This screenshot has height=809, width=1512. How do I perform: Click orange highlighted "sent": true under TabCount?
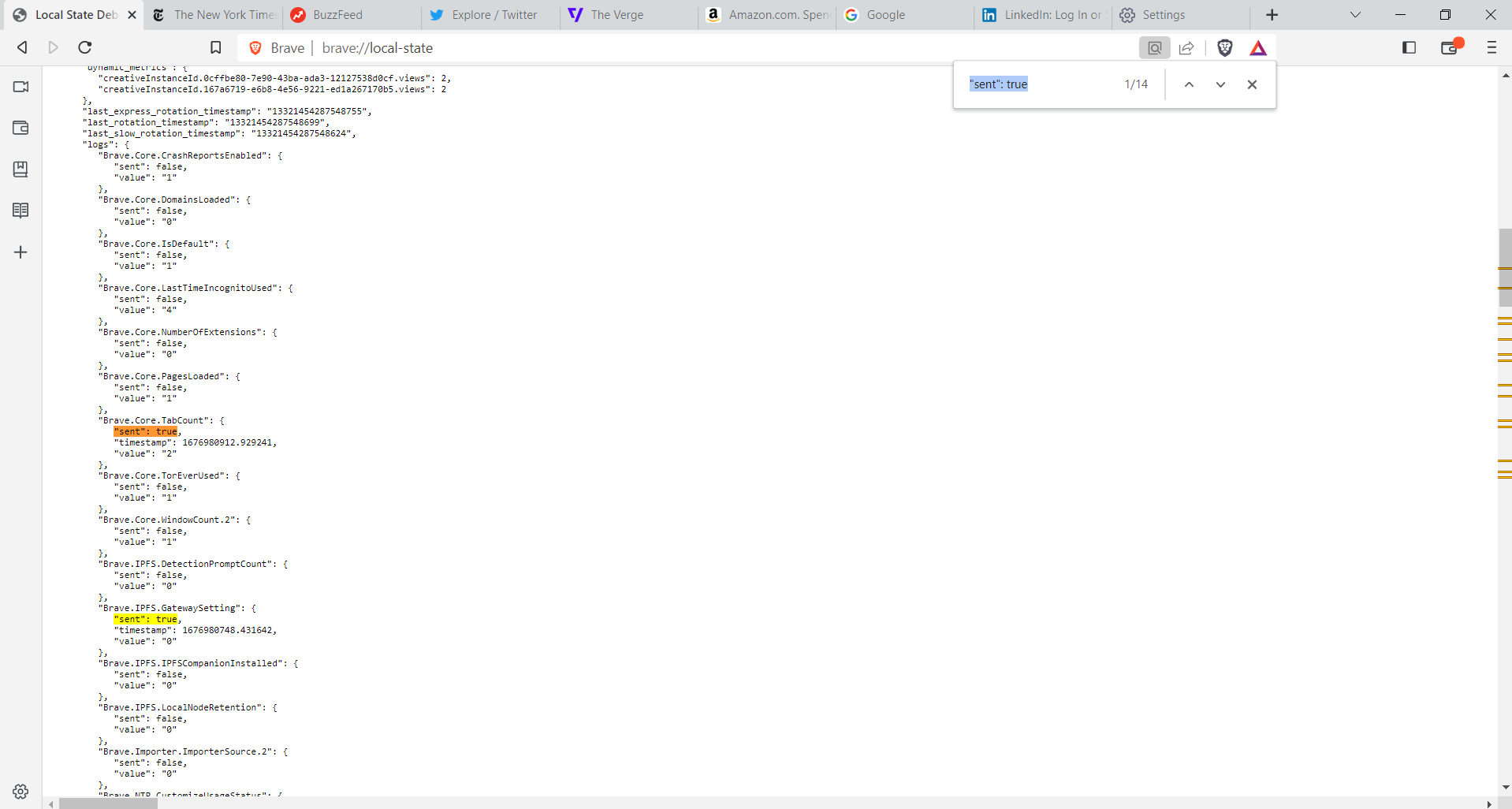pyautogui.click(x=146, y=431)
